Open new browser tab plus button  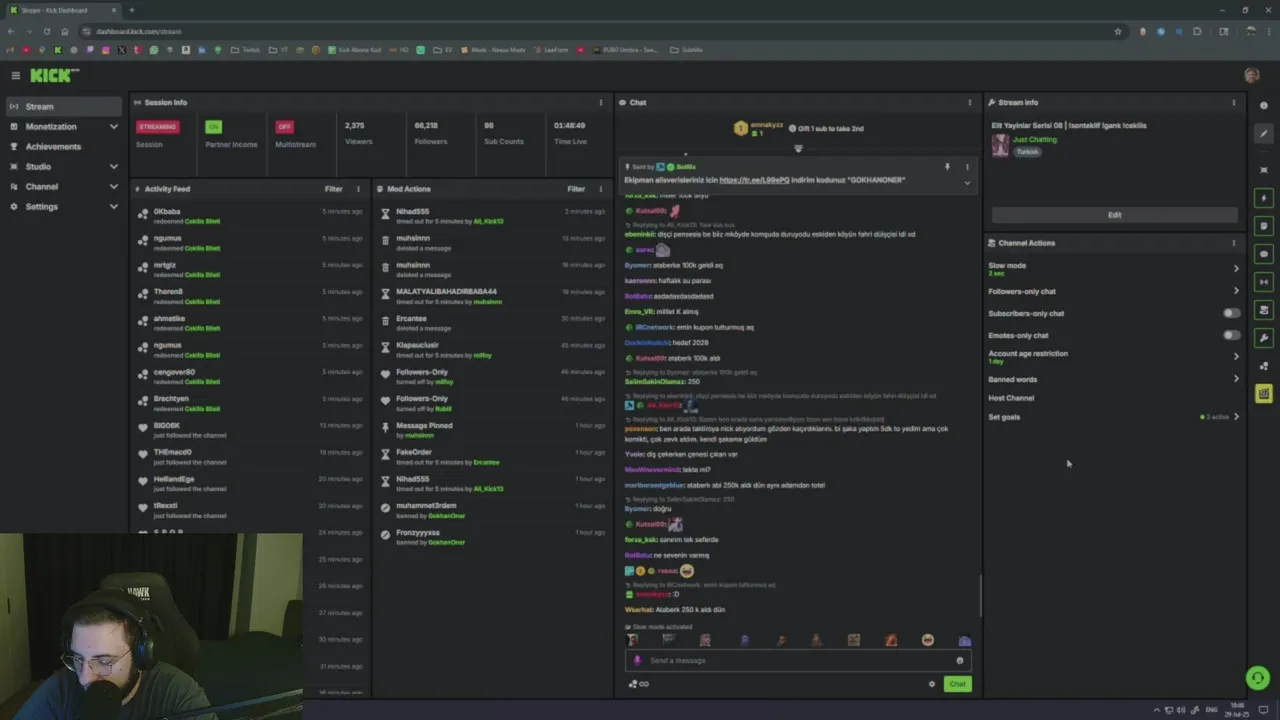click(x=131, y=10)
